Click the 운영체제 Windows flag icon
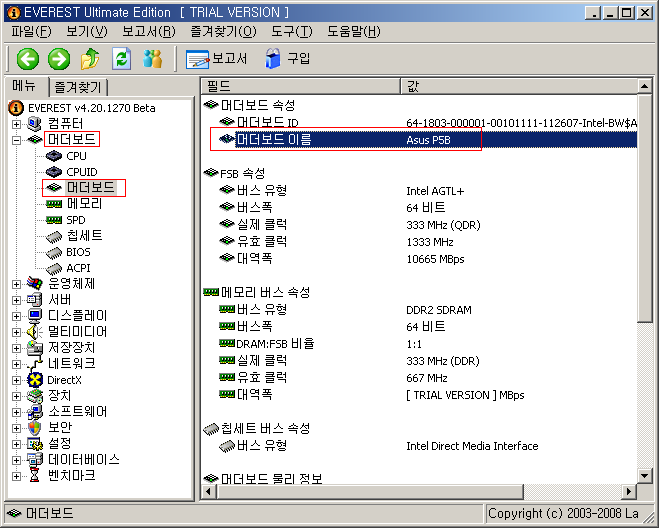 pyautogui.click(x=34, y=283)
